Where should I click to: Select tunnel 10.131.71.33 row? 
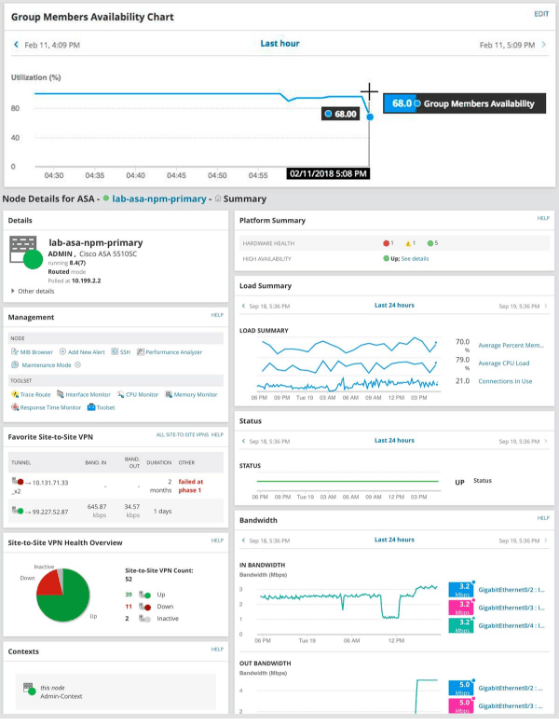click(116, 486)
